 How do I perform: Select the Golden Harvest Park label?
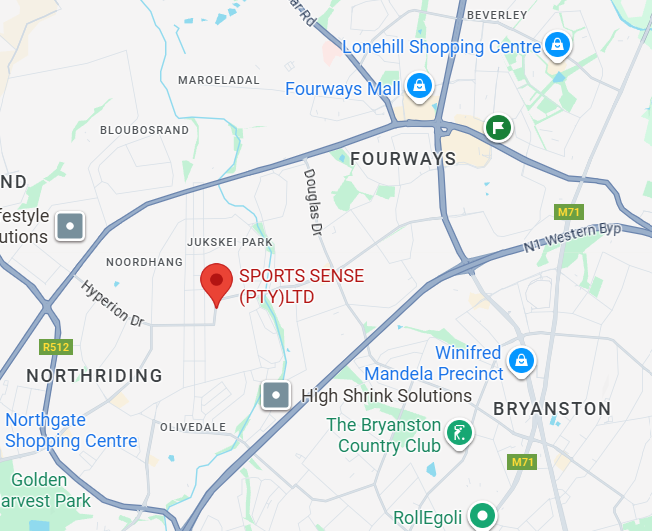(45, 491)
